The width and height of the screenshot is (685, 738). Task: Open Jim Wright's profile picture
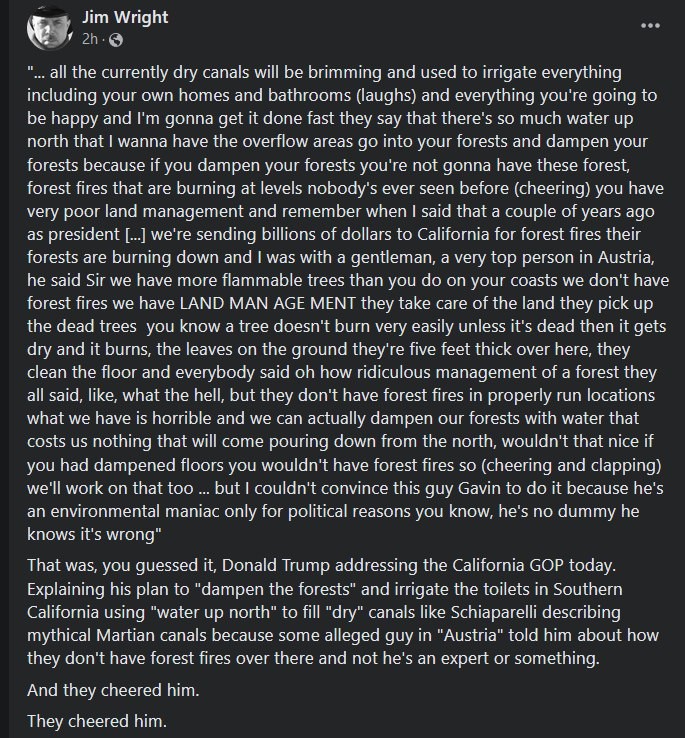(49, 28)
